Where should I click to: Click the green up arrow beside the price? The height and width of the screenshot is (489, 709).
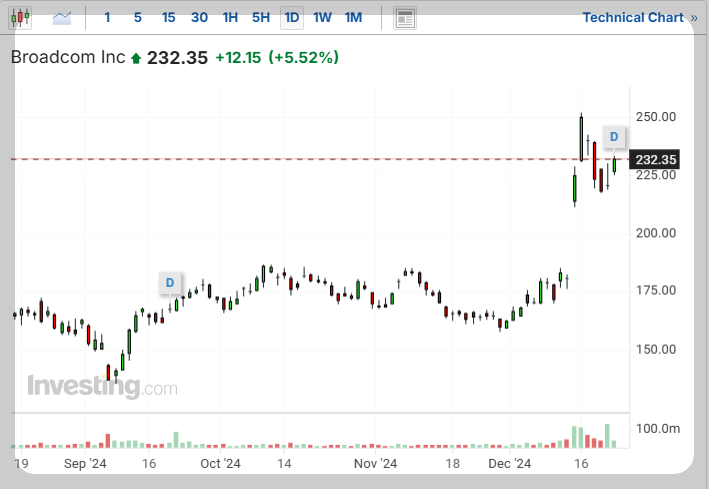tap(136, 58)
